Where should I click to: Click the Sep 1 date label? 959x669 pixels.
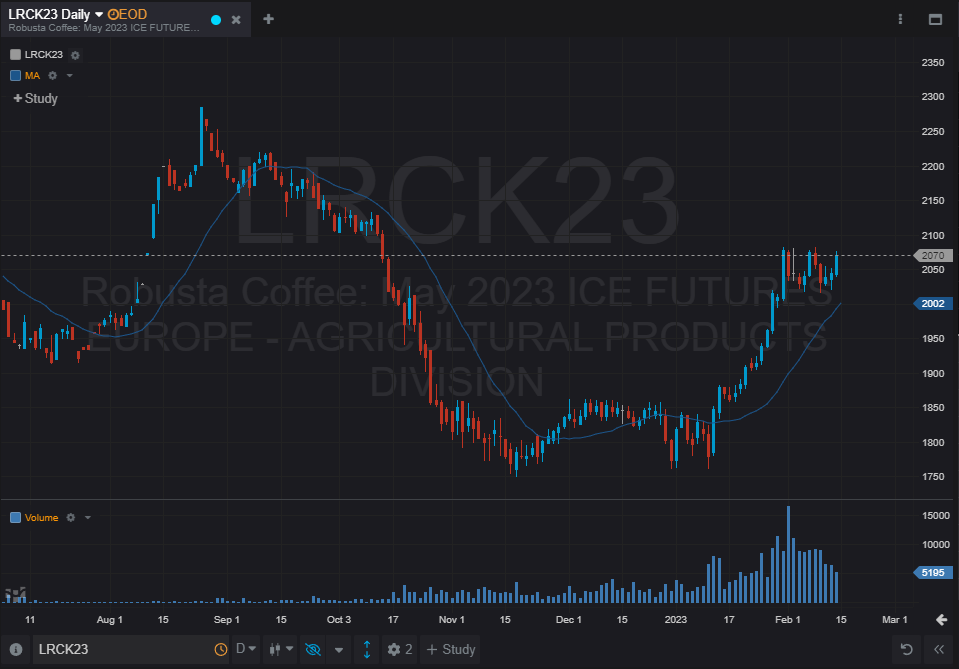point(226,619)
